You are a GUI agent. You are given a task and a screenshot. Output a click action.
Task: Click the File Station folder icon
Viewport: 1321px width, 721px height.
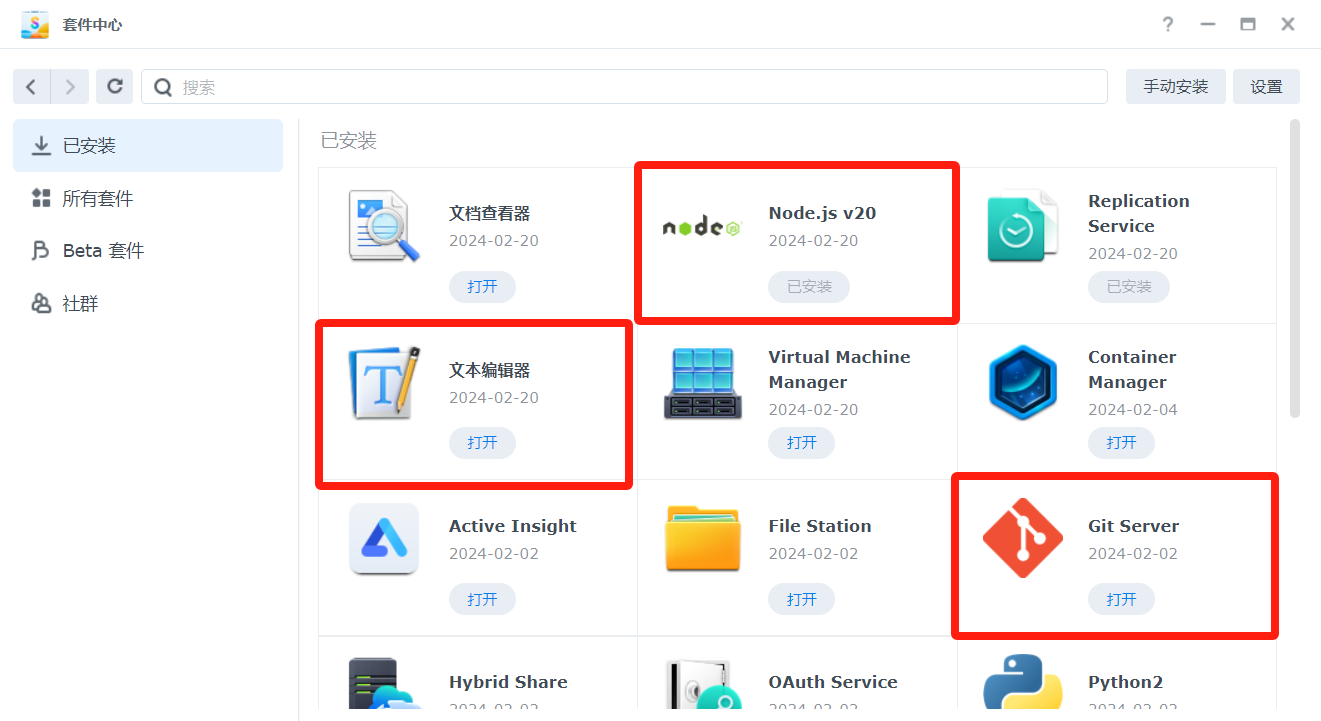coord(702,539)
